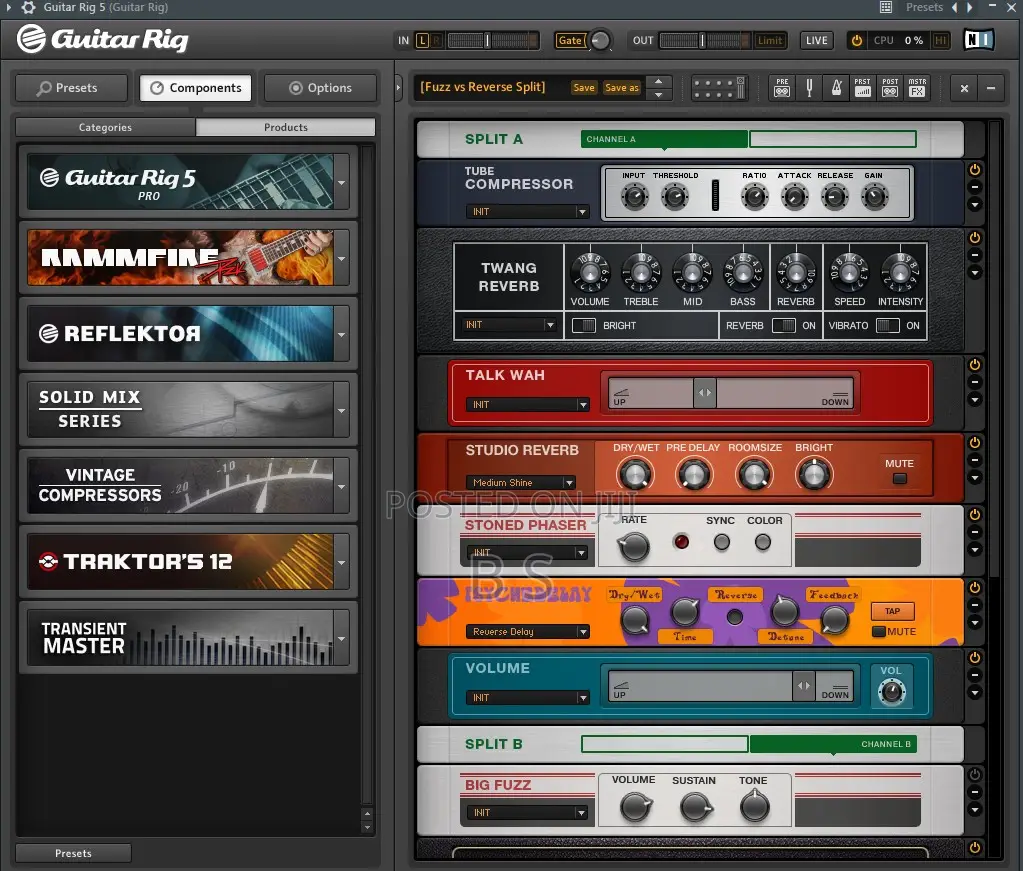Viewport: 1023px width, 871px height.
Task: Enable Sync on Stoned Phaser
Action: click(x=722, y=542)
